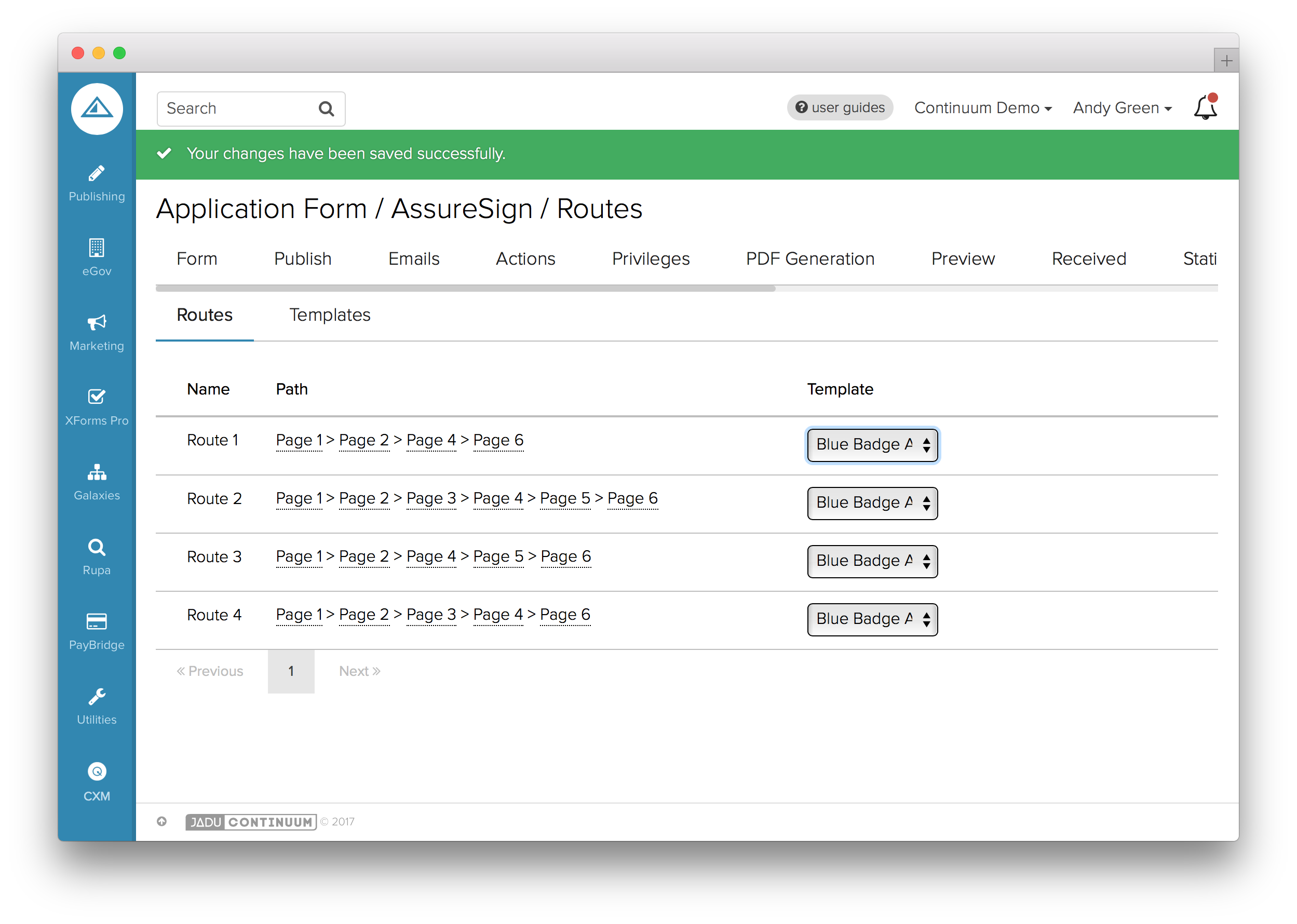Open the Publishing pencil icon
This screenshot has width=1297, height=924.
click(97, 173)
